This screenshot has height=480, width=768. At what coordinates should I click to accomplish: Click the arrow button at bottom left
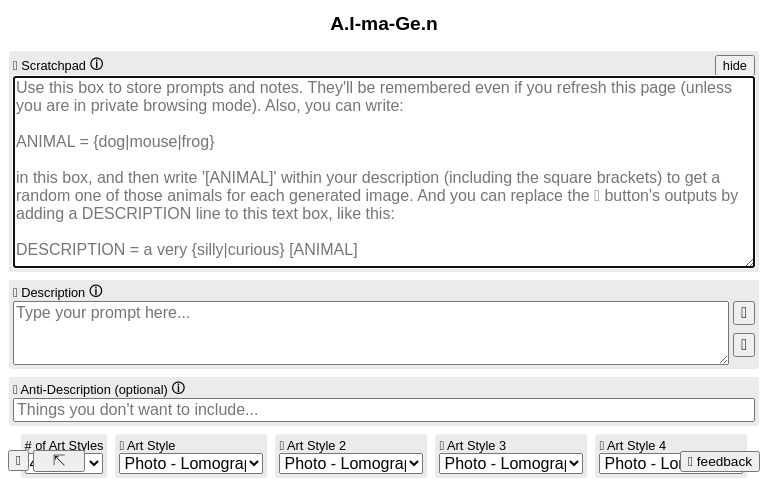pos(59,461)
